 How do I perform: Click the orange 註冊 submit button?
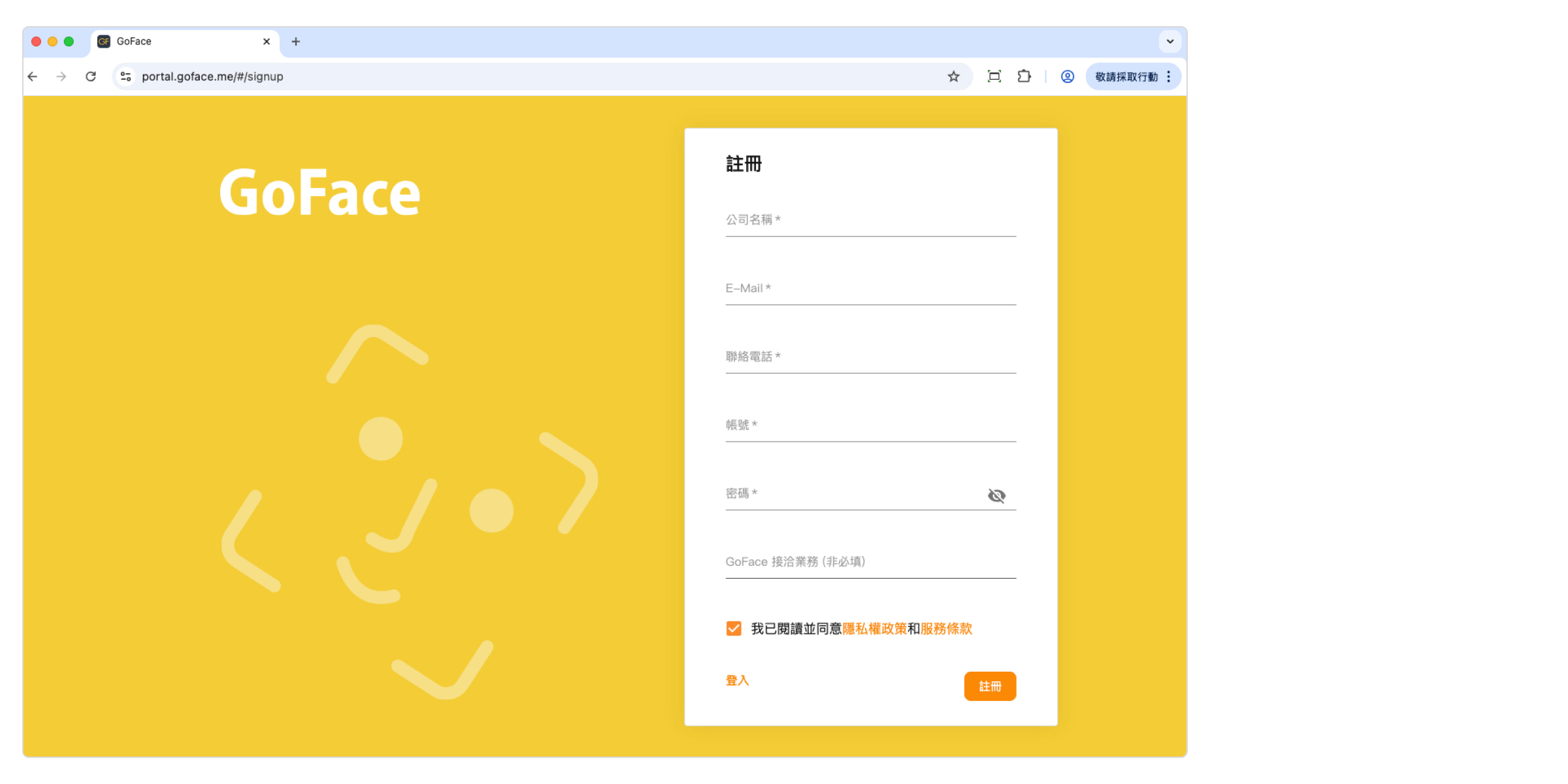989,686
